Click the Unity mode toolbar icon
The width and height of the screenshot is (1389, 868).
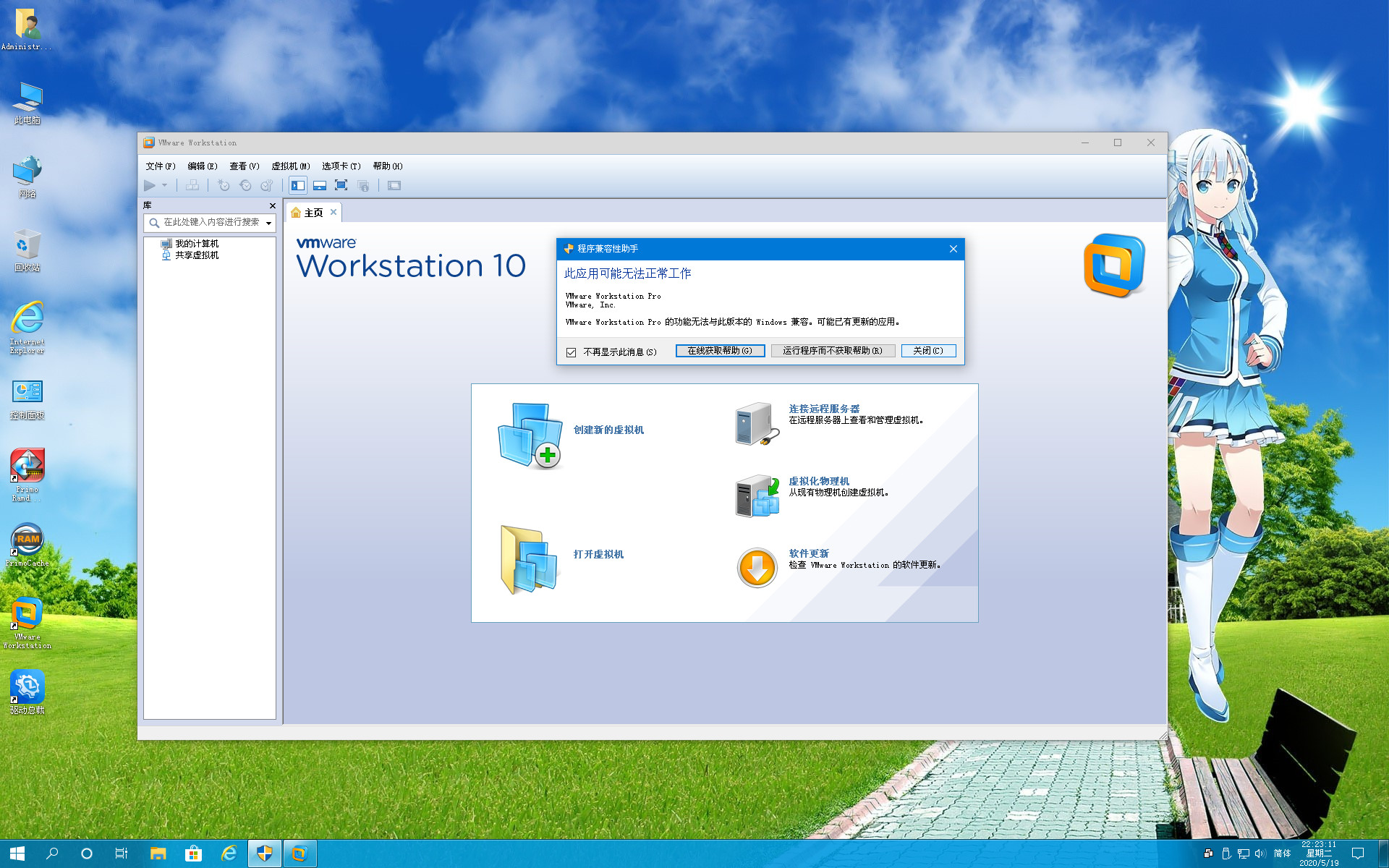coord(363,186)
